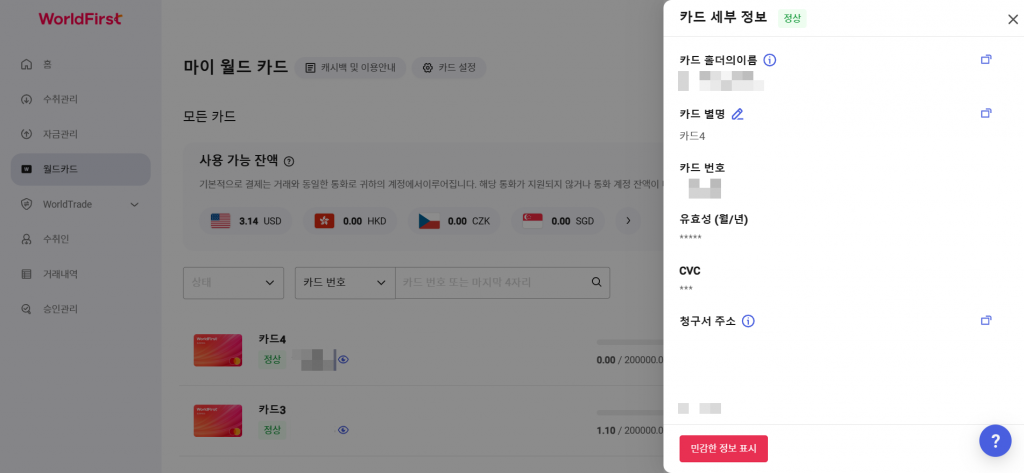This screenshot has width=1024, height=473.
Task: Copy the billing address with the copy icon
Action: coord(986,320)
